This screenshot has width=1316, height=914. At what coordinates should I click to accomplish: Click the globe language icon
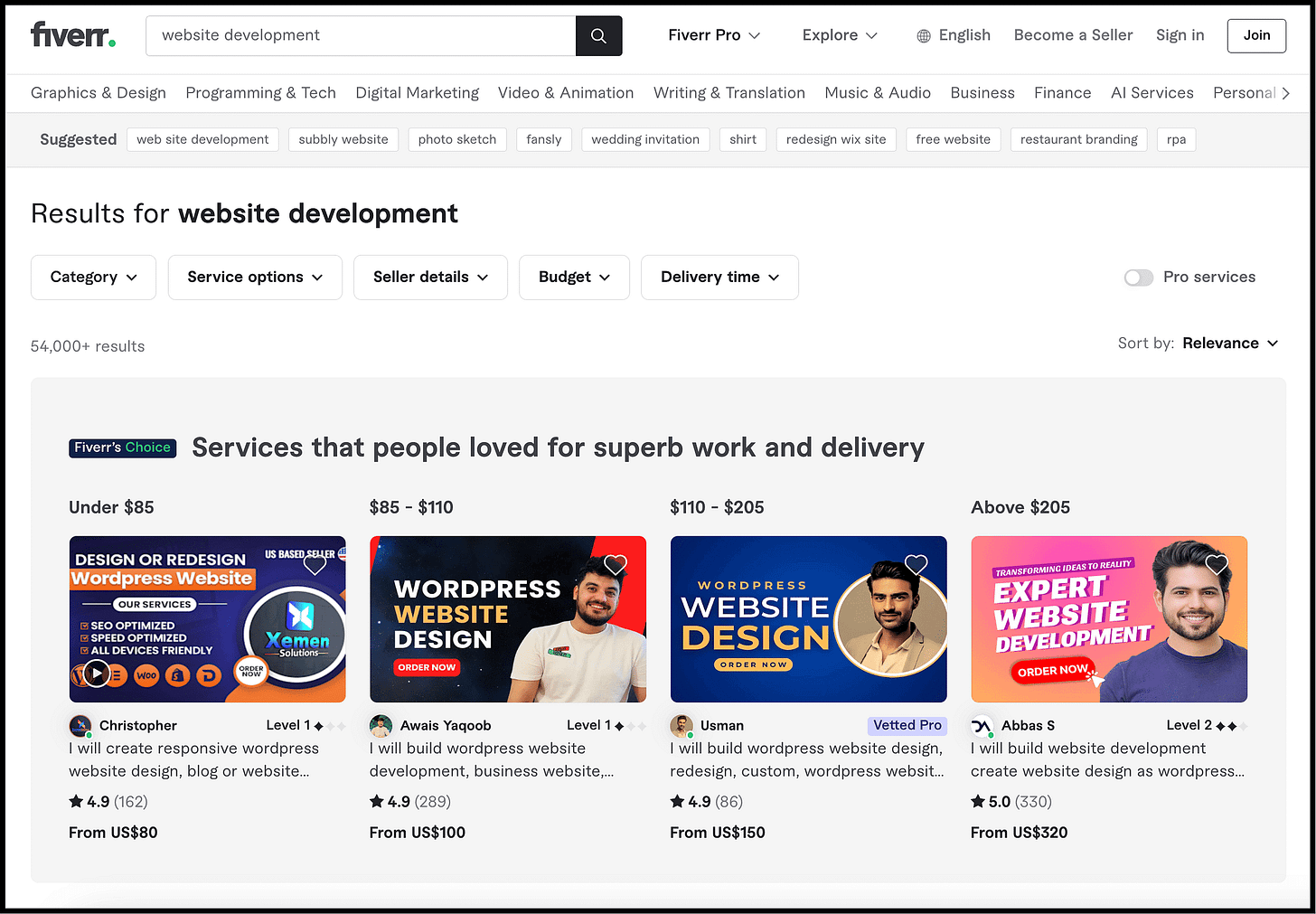tap(923, 36)
